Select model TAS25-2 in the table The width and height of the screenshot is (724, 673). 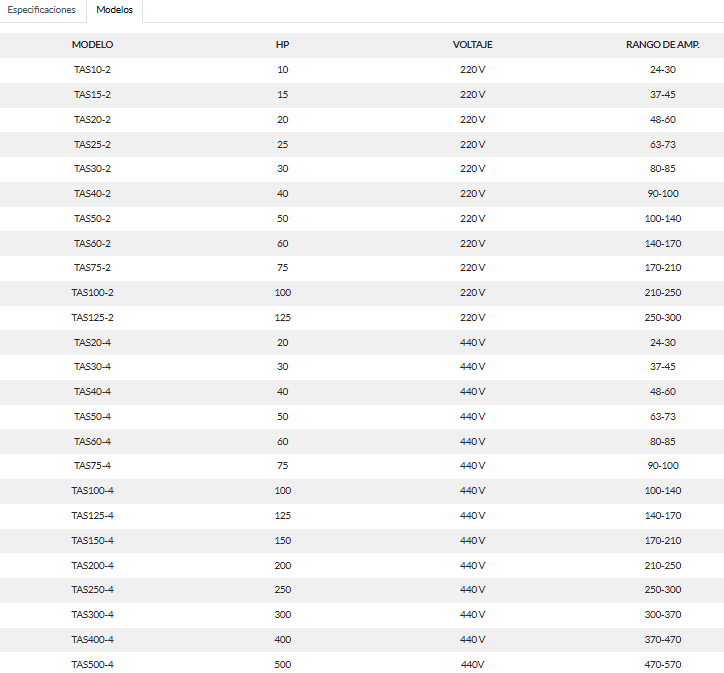[x=92, y=144]
